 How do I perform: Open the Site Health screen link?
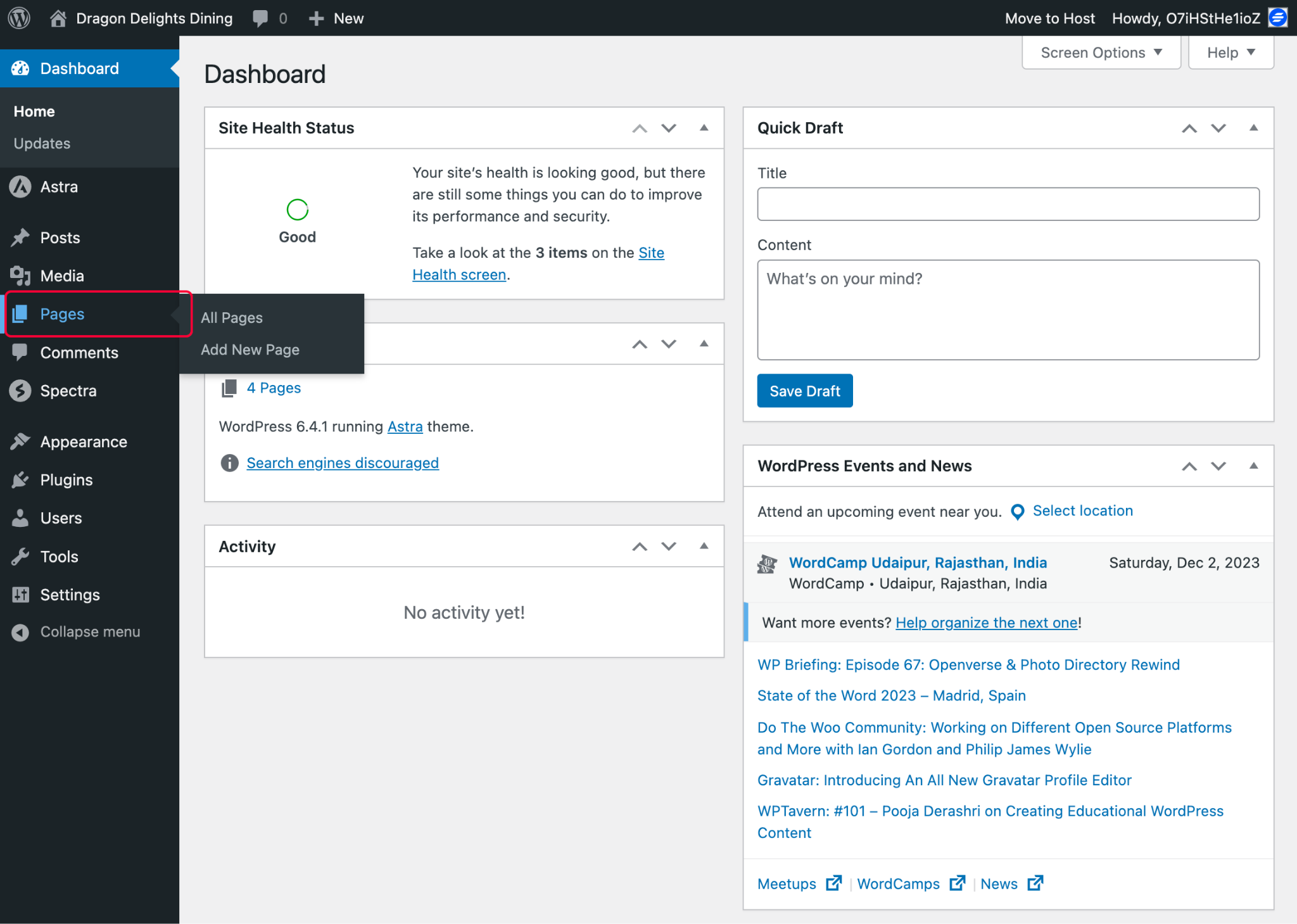(460, 274)
